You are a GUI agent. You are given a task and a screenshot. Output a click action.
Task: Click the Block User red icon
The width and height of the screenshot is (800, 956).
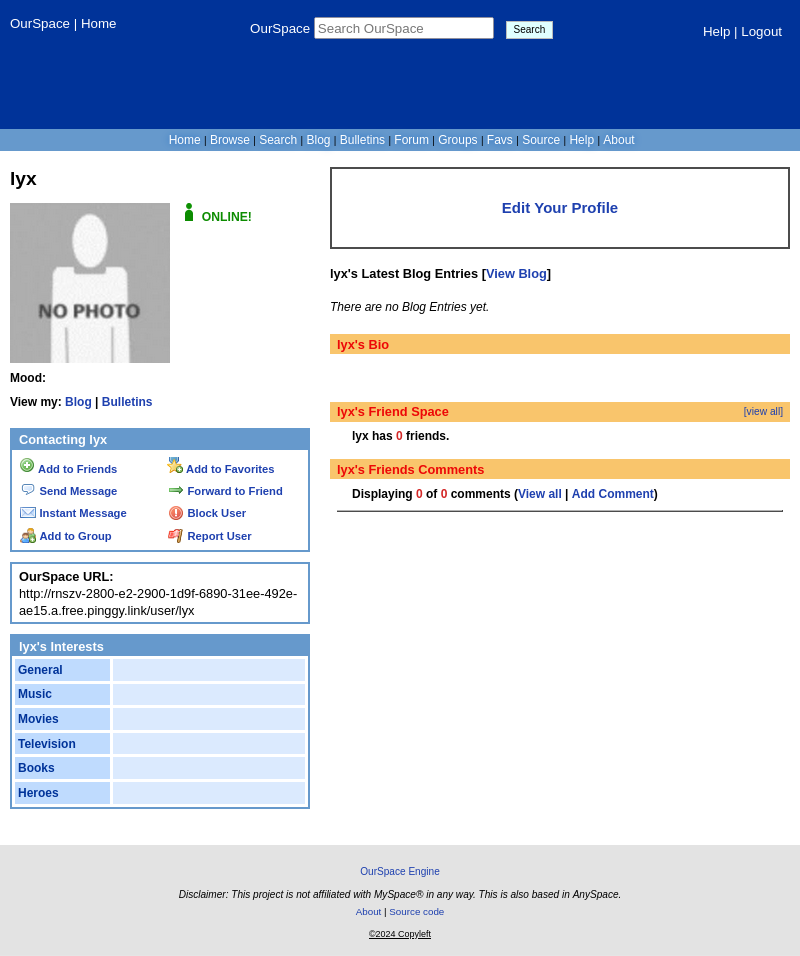176,513
